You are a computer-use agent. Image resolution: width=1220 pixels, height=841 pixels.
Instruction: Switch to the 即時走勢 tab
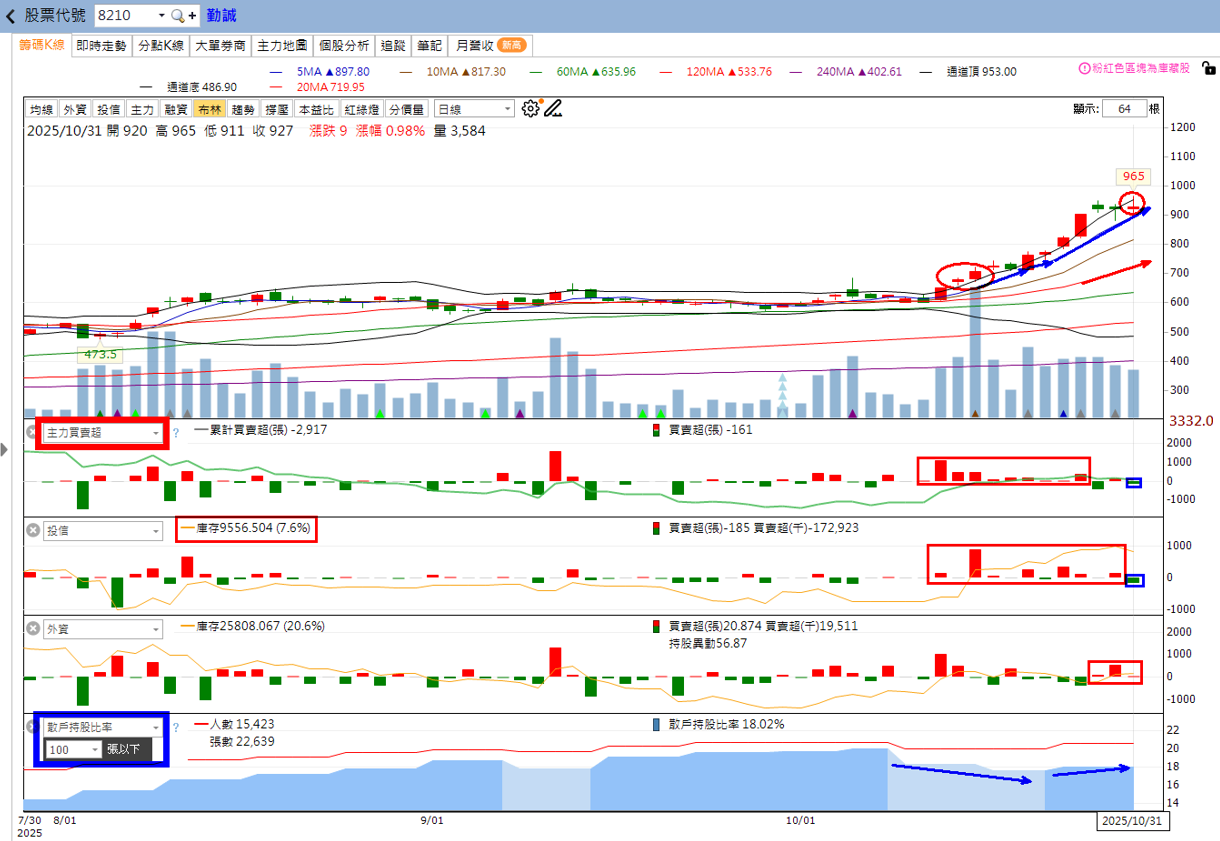(x=101, y=45)
